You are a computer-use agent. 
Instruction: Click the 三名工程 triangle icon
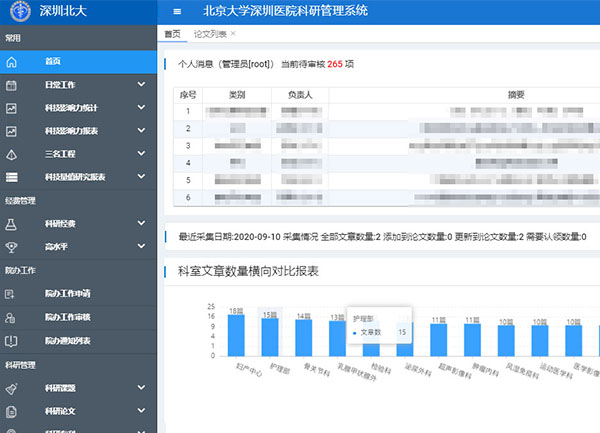11,154
